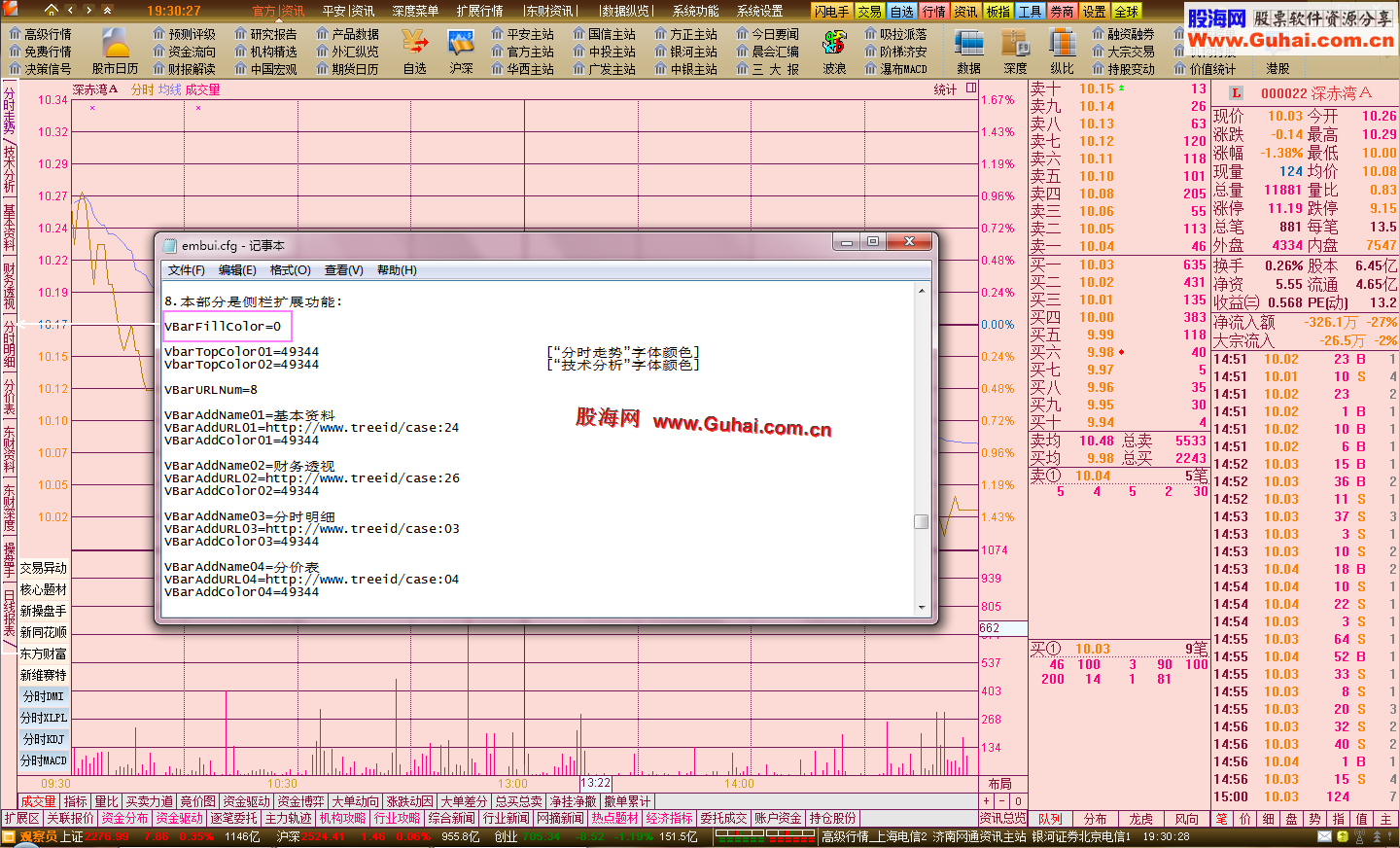Image resolution: width=1400 pixels, height=848 pixels.
Task: Open the 股市日历 calendar icon
Action: pyautogui.click(x=116, y=51)
